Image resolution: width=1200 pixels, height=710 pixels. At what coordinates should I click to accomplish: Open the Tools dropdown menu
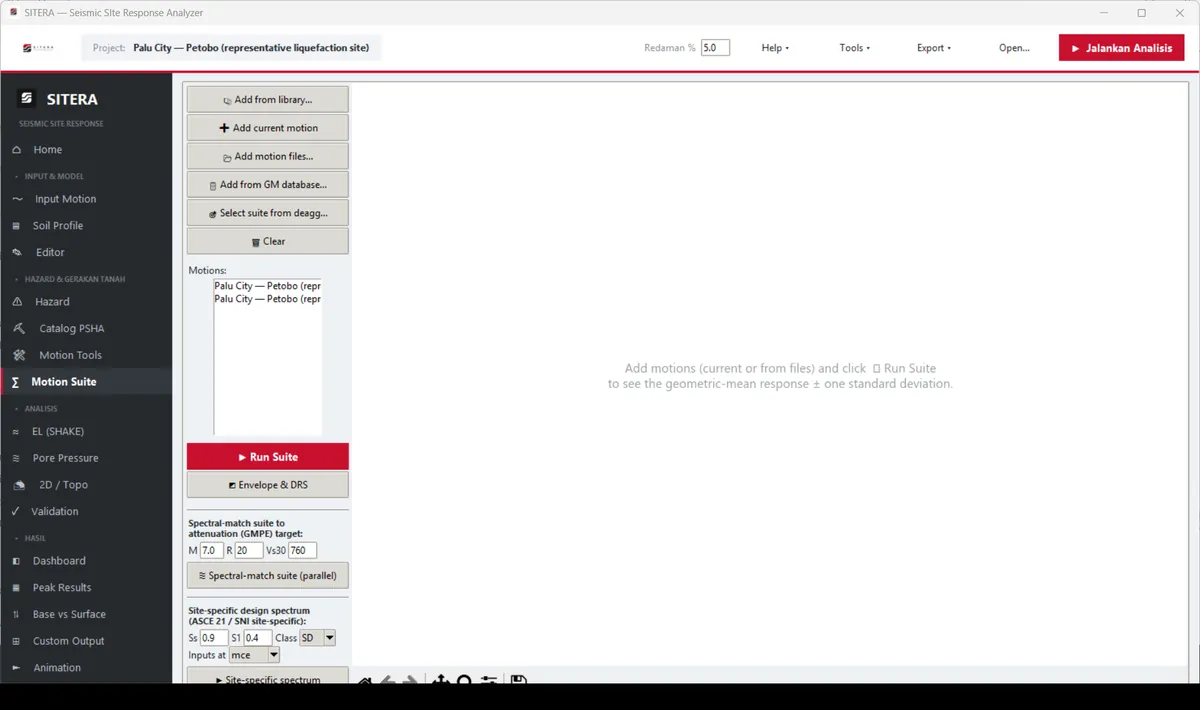pos(855,48)
